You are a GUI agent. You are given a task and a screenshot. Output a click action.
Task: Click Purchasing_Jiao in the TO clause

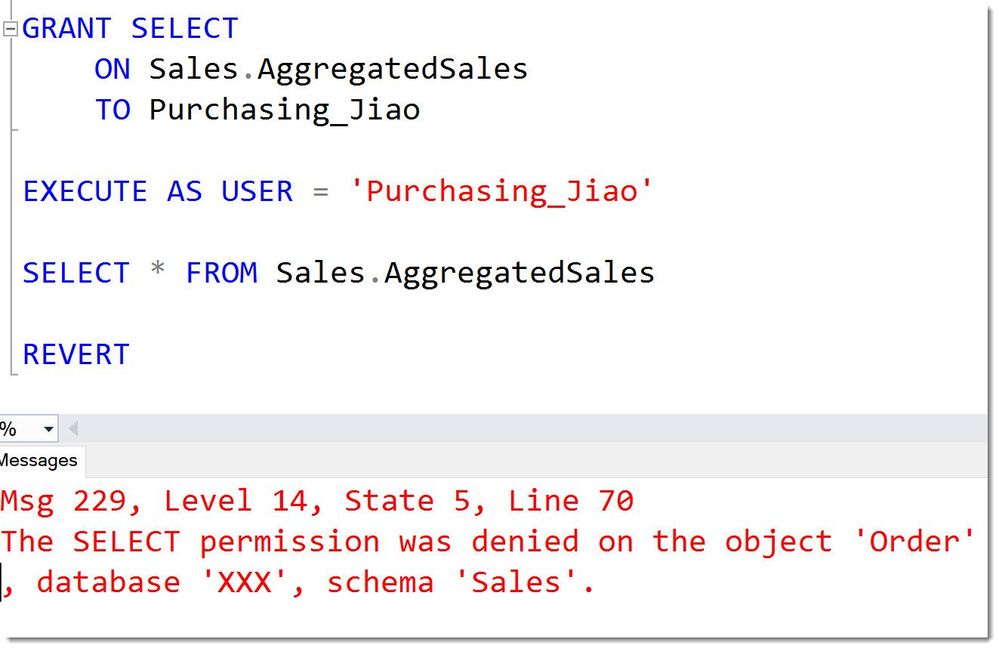(x=284, y=109)
